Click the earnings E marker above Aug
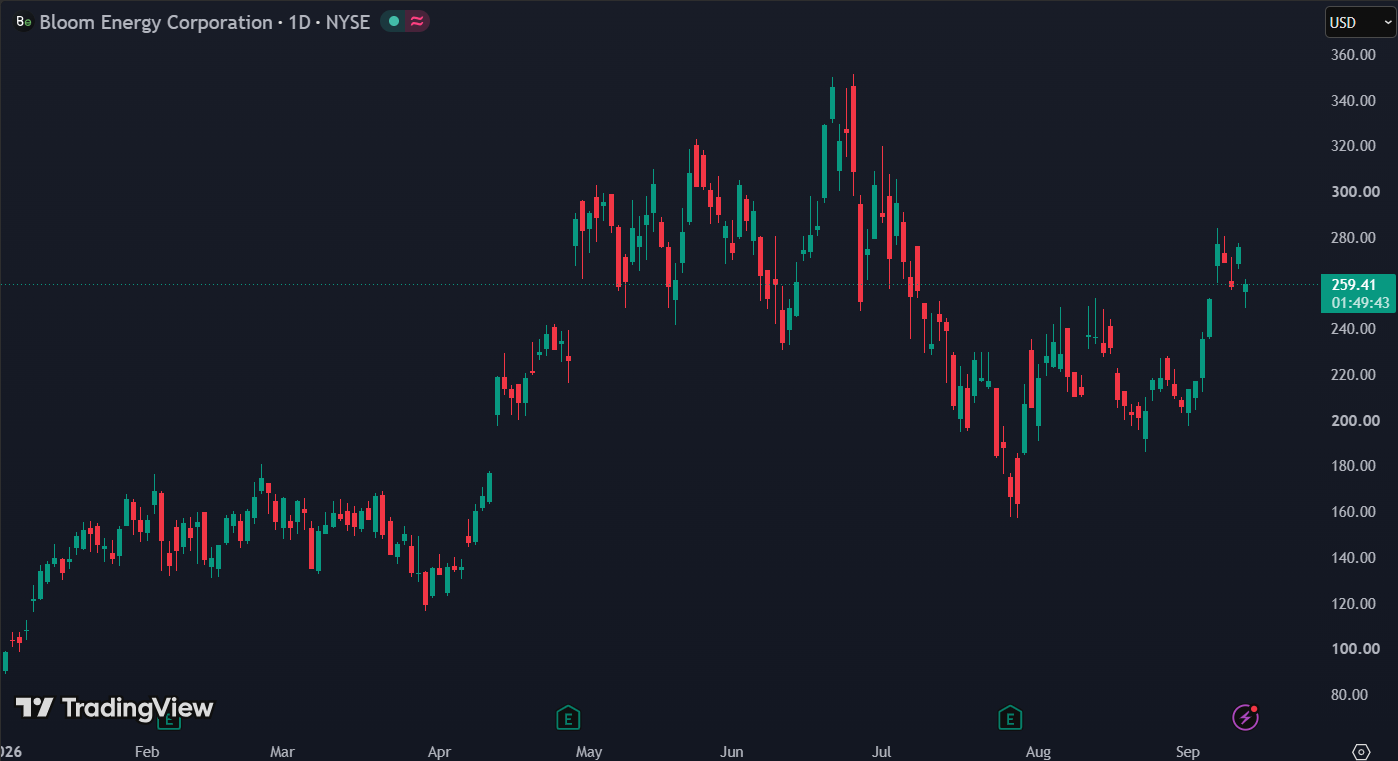 click(1010, 717)
